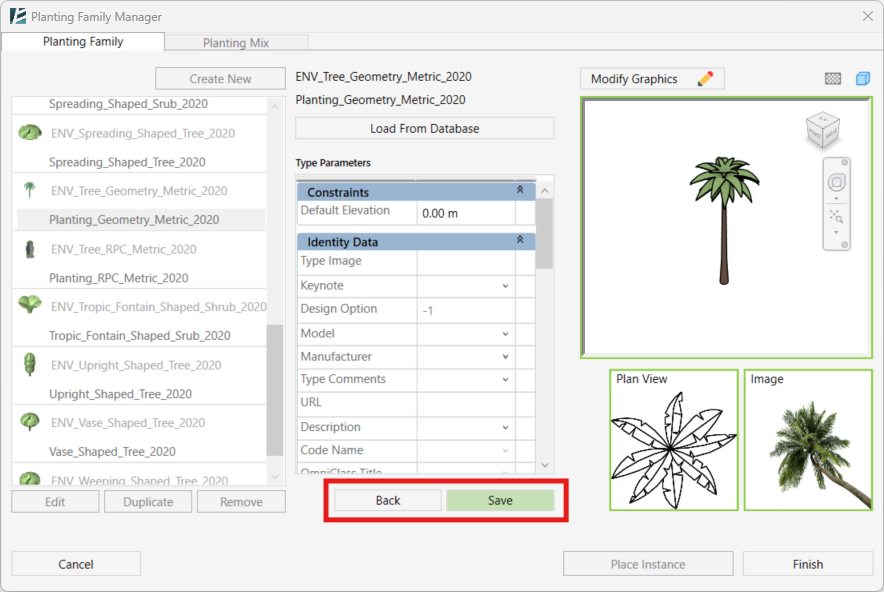
Task: Click the Save button
Action: (x=500, y=501)
